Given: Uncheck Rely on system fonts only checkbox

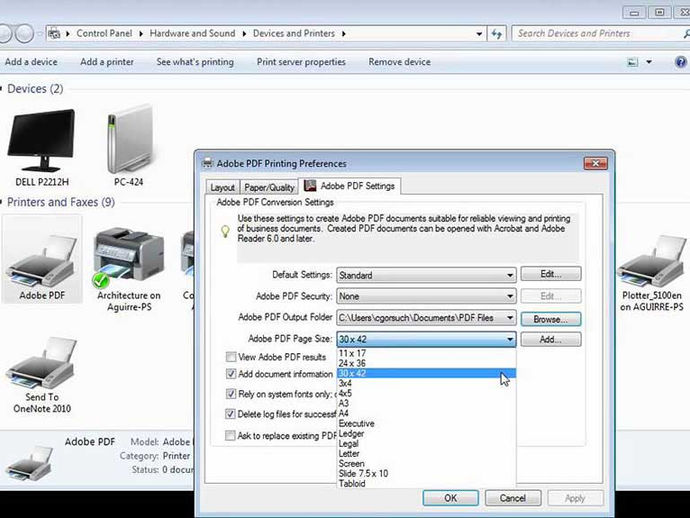Looking at the screenshot, I should pyautogui.click(x=231, y=394).
